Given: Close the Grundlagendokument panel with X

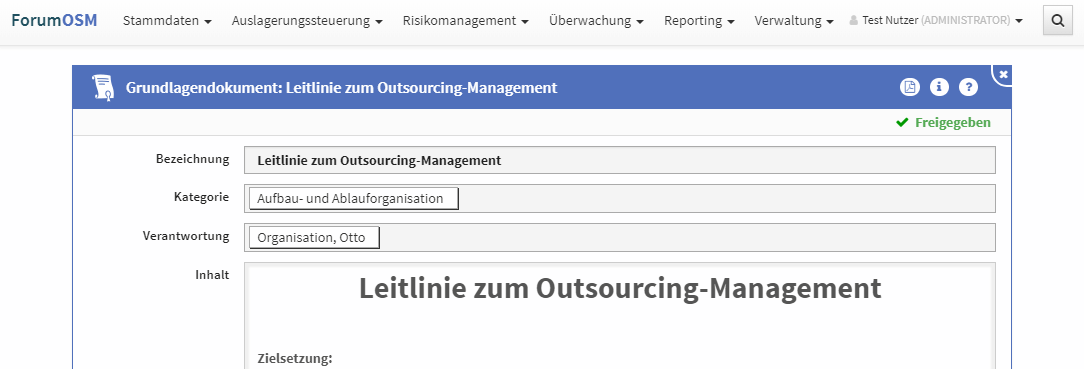Looking at the screenshot, I should [1004, 74].
